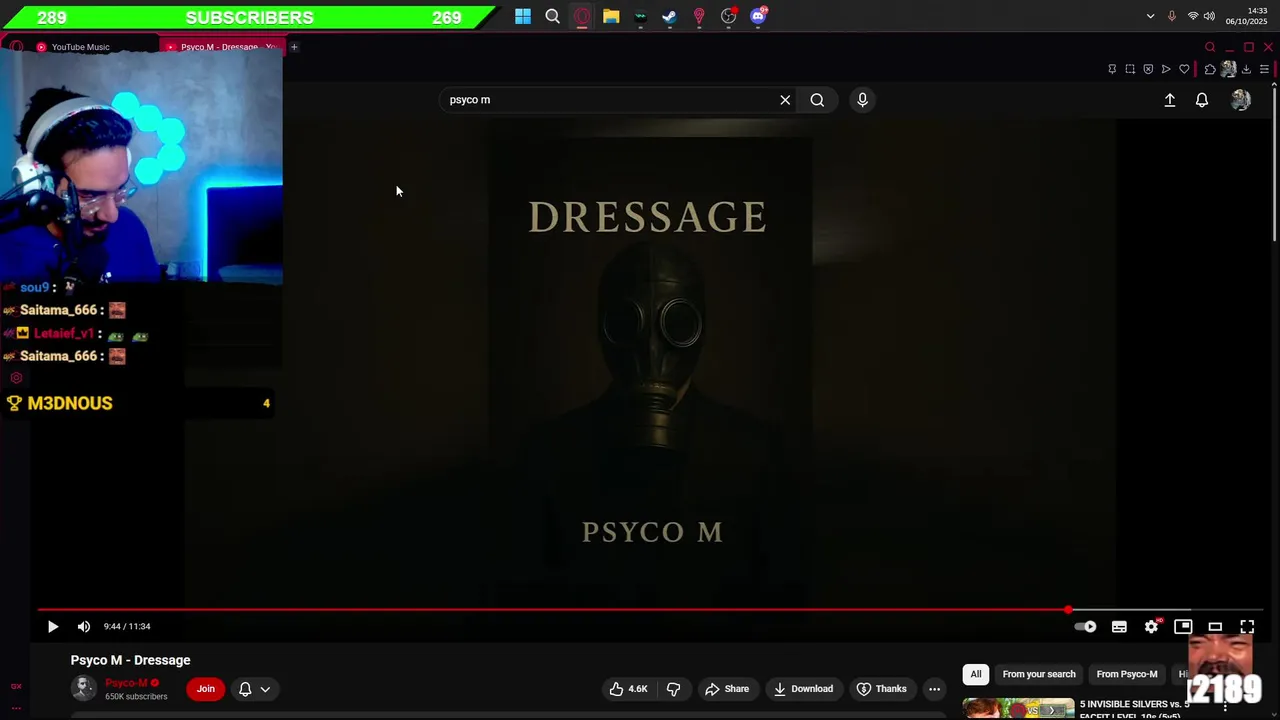The height and width of the screenshot is (720, 1280).
Task: Start voice search with microphone
Action: pos(862,100)
